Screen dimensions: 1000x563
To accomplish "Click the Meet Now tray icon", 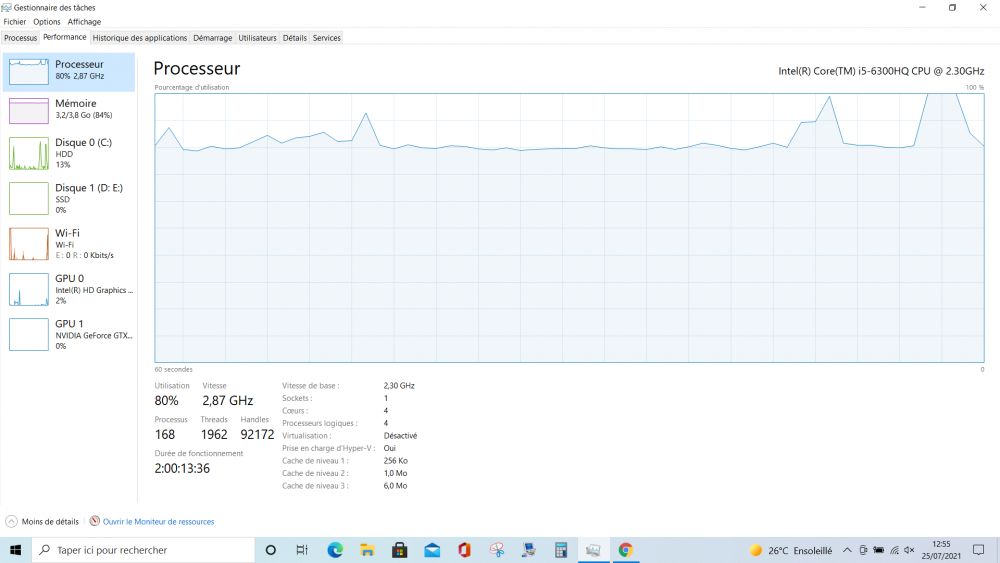I will point(863,550).
